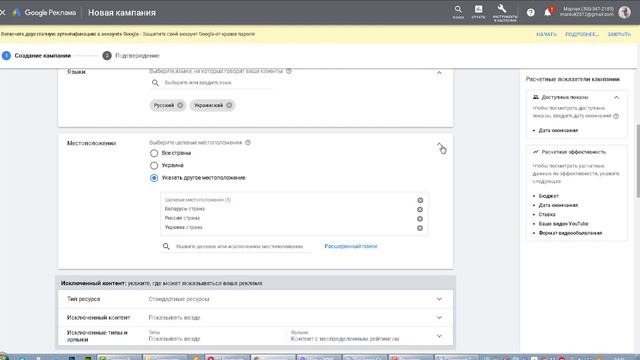Select Указать другое местоположение radio option

click(154, 178)
